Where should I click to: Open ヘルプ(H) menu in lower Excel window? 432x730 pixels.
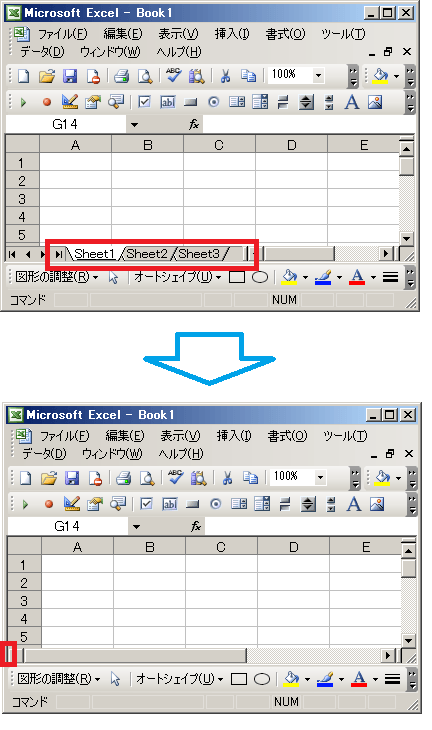(x=181, y=453)
